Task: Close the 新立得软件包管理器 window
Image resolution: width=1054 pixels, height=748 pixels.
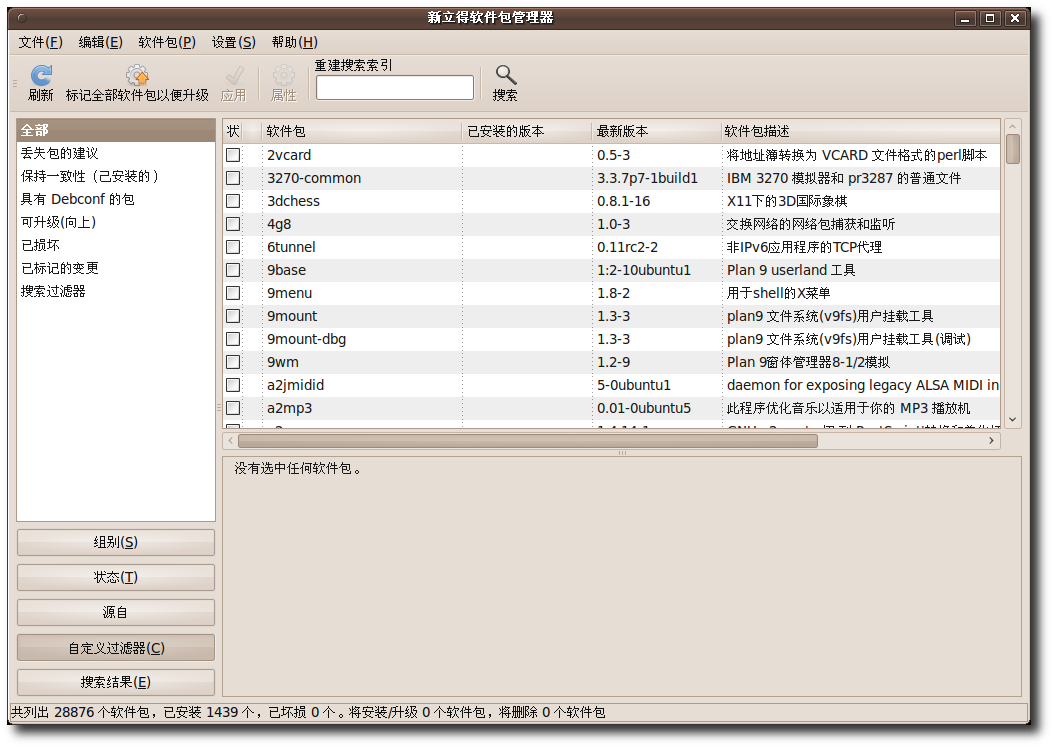Action: point(1014,18)
